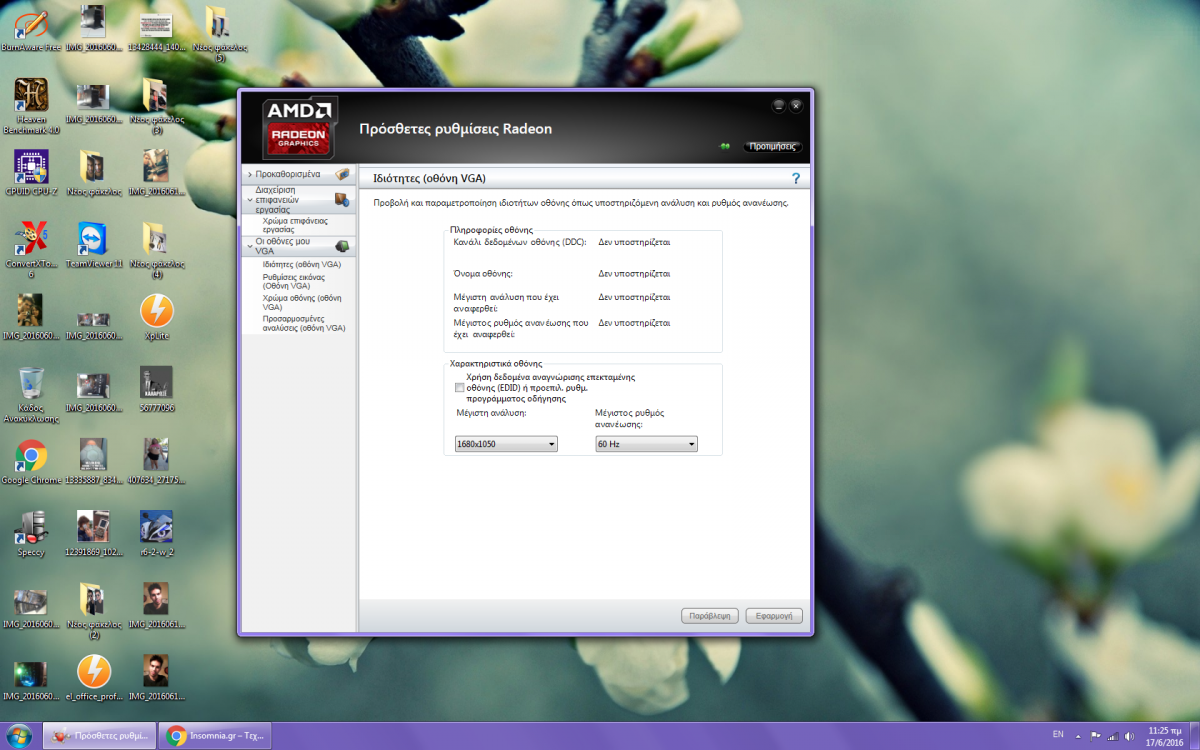Image resolution: width=1200 pixels, height=750 pixels.
Task: Open Προσαρμοσμένες αναλύσεις (οθόνη VGA)
Action: [x=304, y=323]
